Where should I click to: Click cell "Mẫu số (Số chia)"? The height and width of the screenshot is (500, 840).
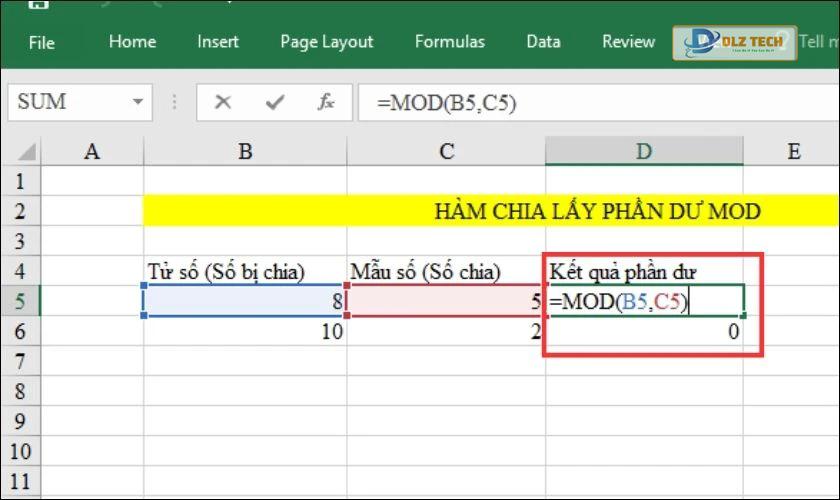[446, 271]
